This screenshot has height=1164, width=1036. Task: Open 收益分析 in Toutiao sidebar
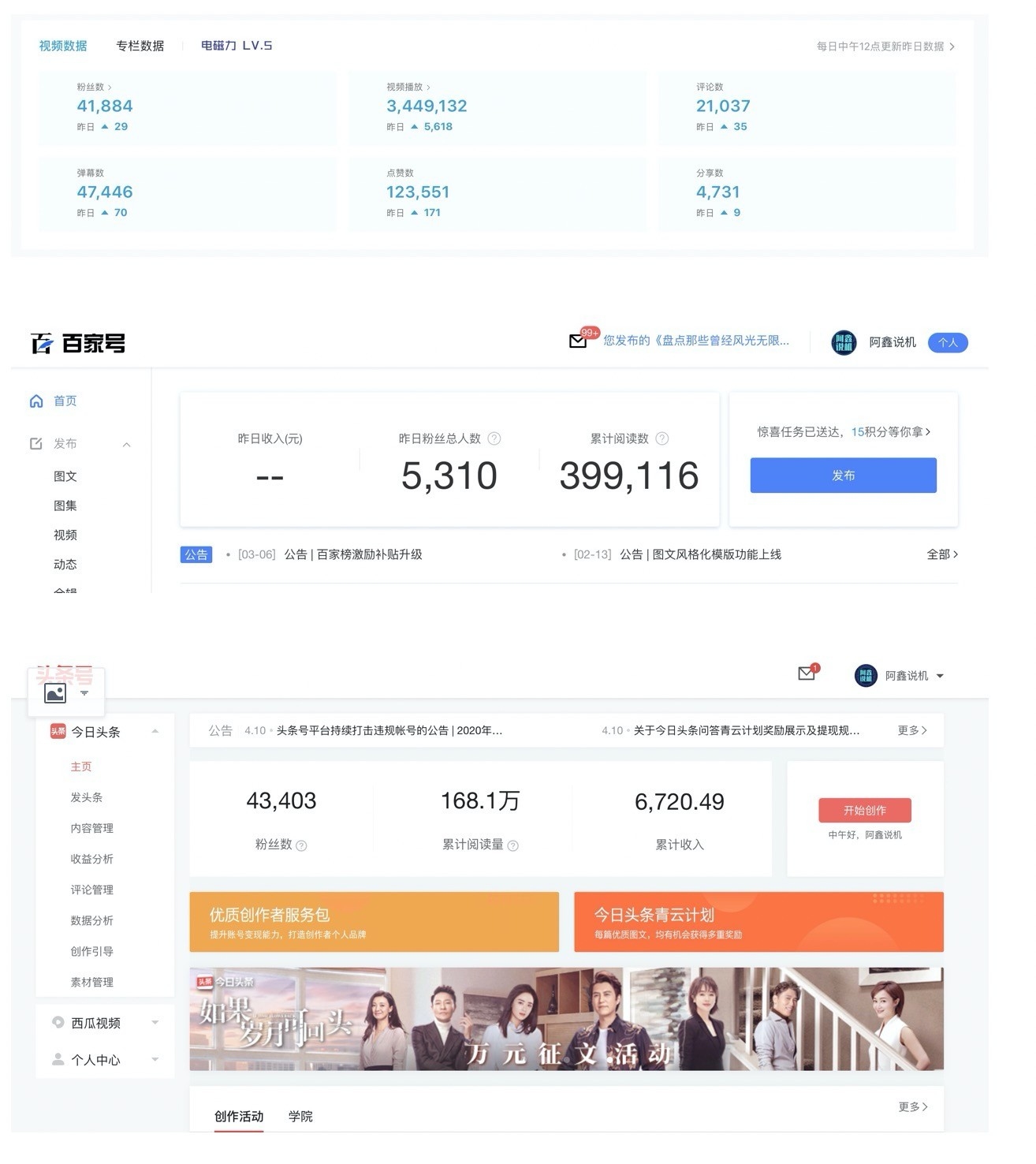[x=92, y=859]
